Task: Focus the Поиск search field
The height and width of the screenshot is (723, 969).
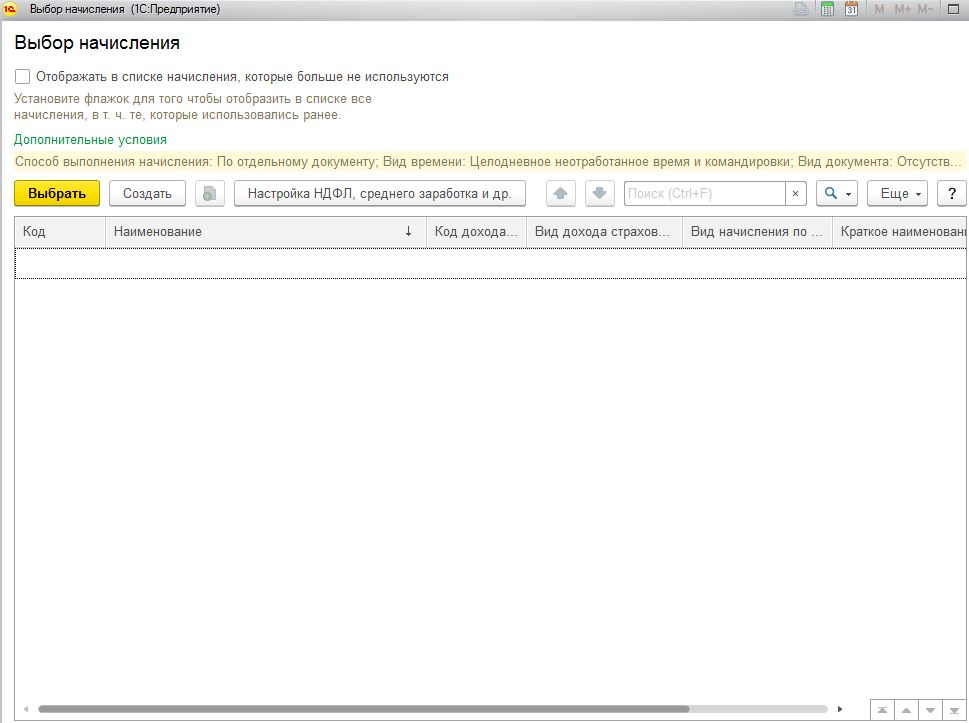Action: tap(705, 193)
